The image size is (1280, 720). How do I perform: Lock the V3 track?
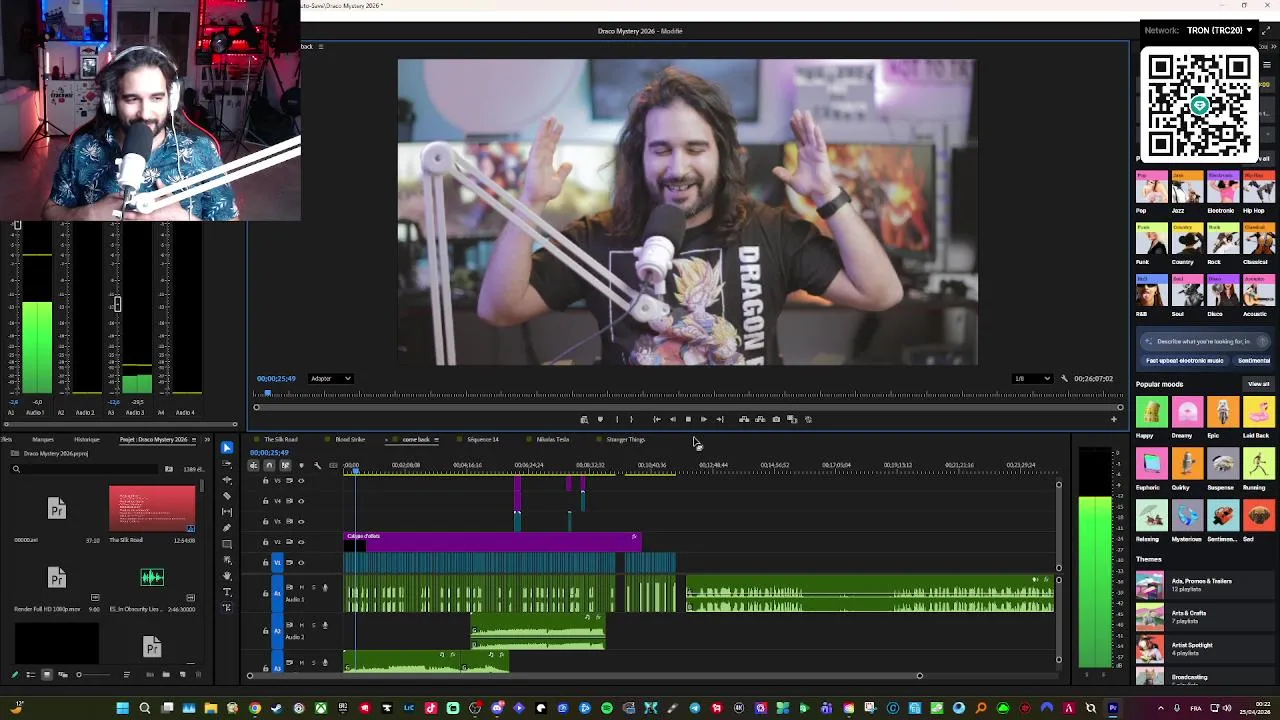click(x=265, y=522)
